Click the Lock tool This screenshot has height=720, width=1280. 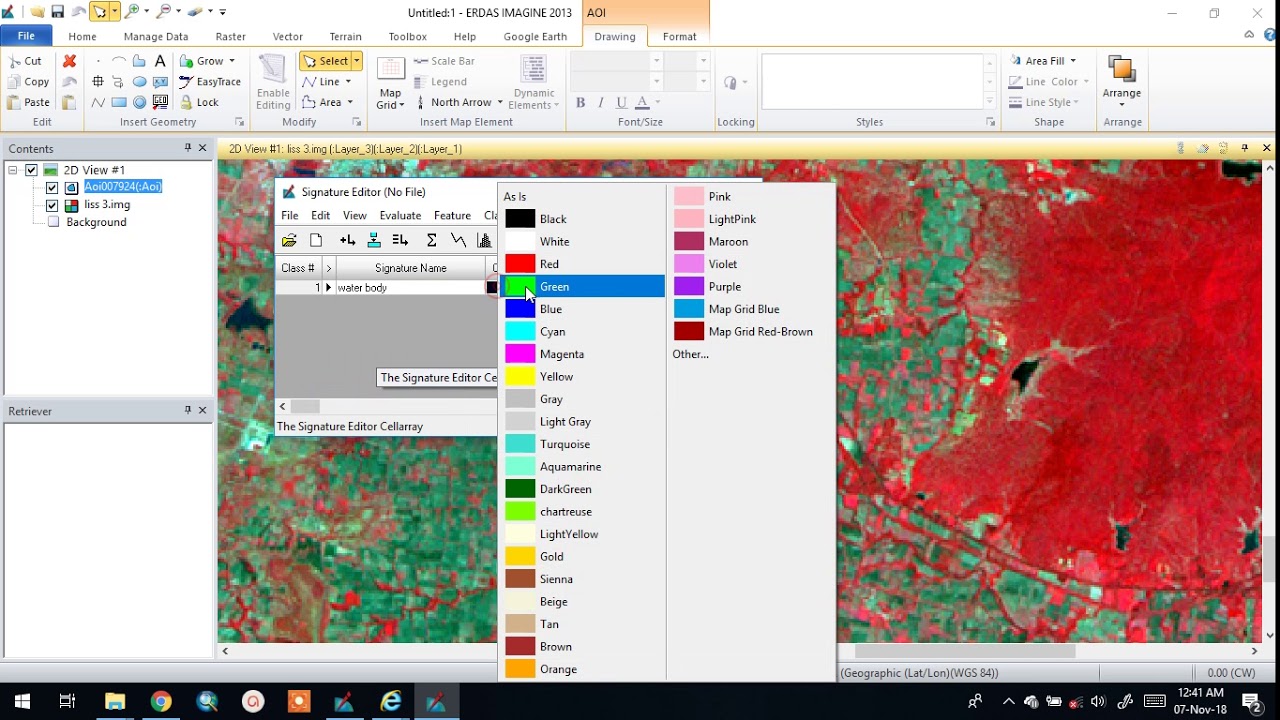click(x=199, y=102)
